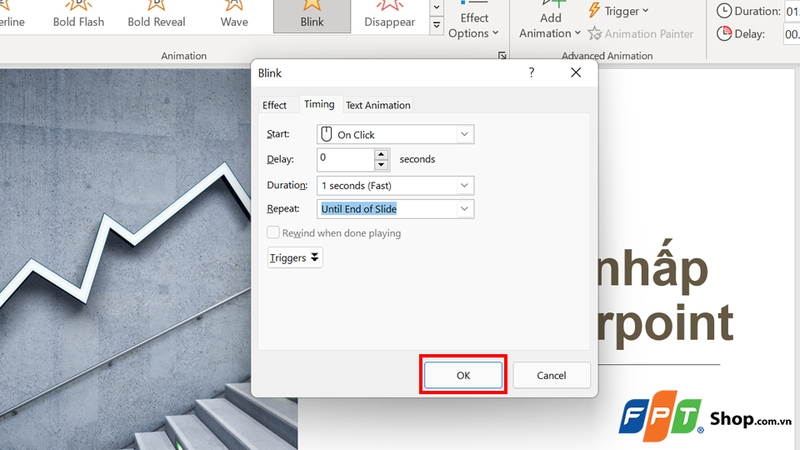Choose the Wave animation effect

coord(234,17)
